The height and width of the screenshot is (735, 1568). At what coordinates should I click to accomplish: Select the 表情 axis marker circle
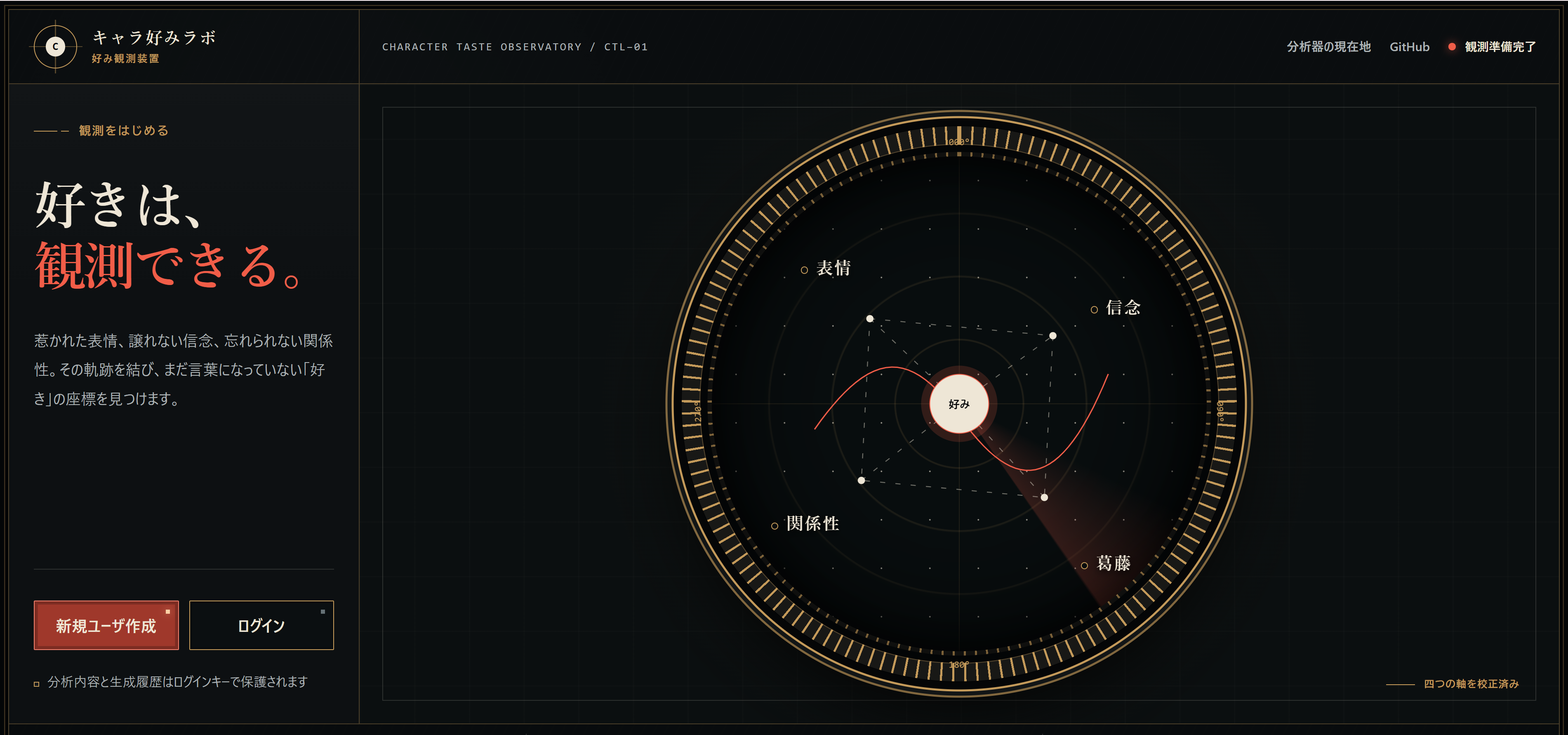tap(804, 270)
